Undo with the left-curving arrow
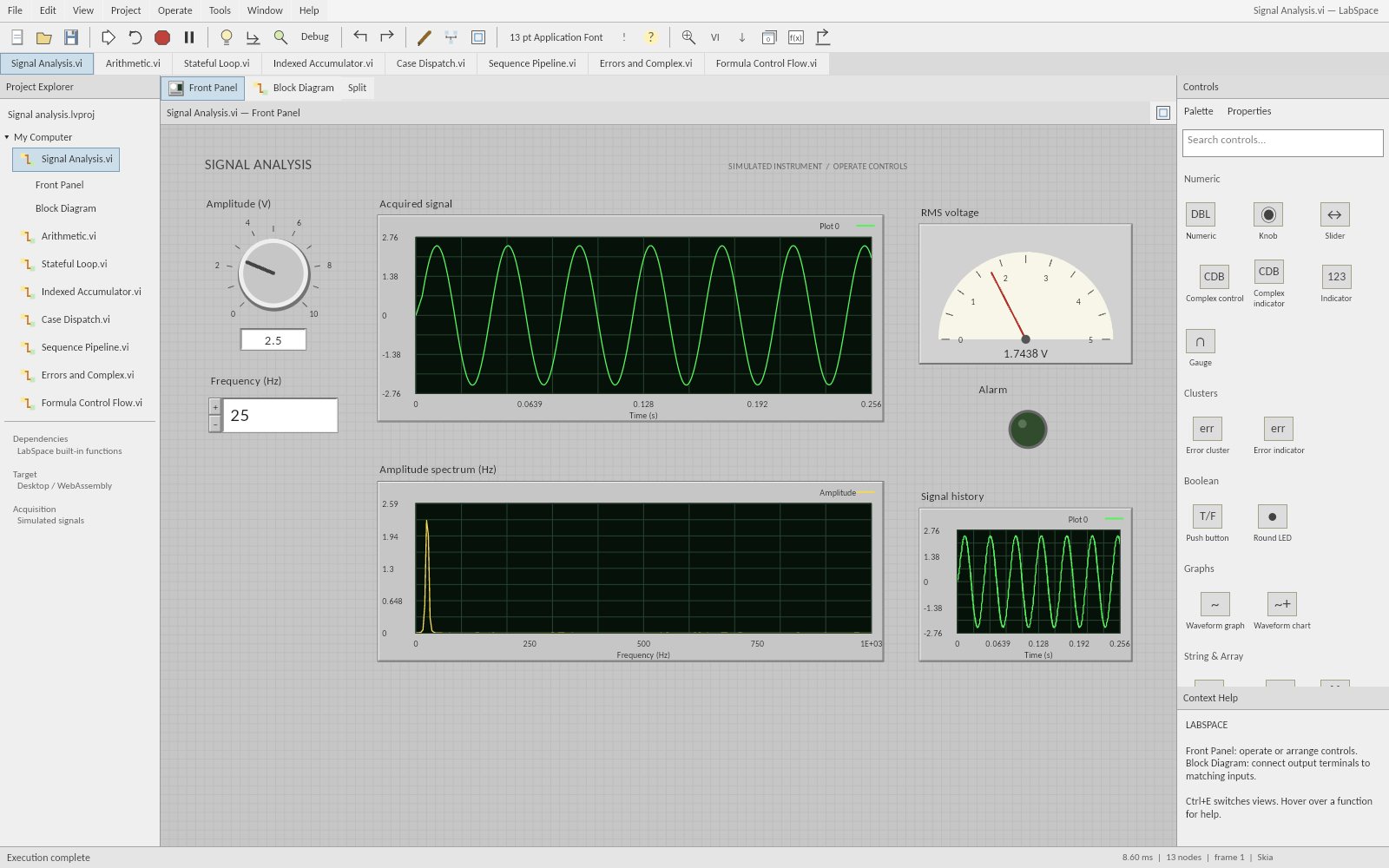 tap(360, 37)
